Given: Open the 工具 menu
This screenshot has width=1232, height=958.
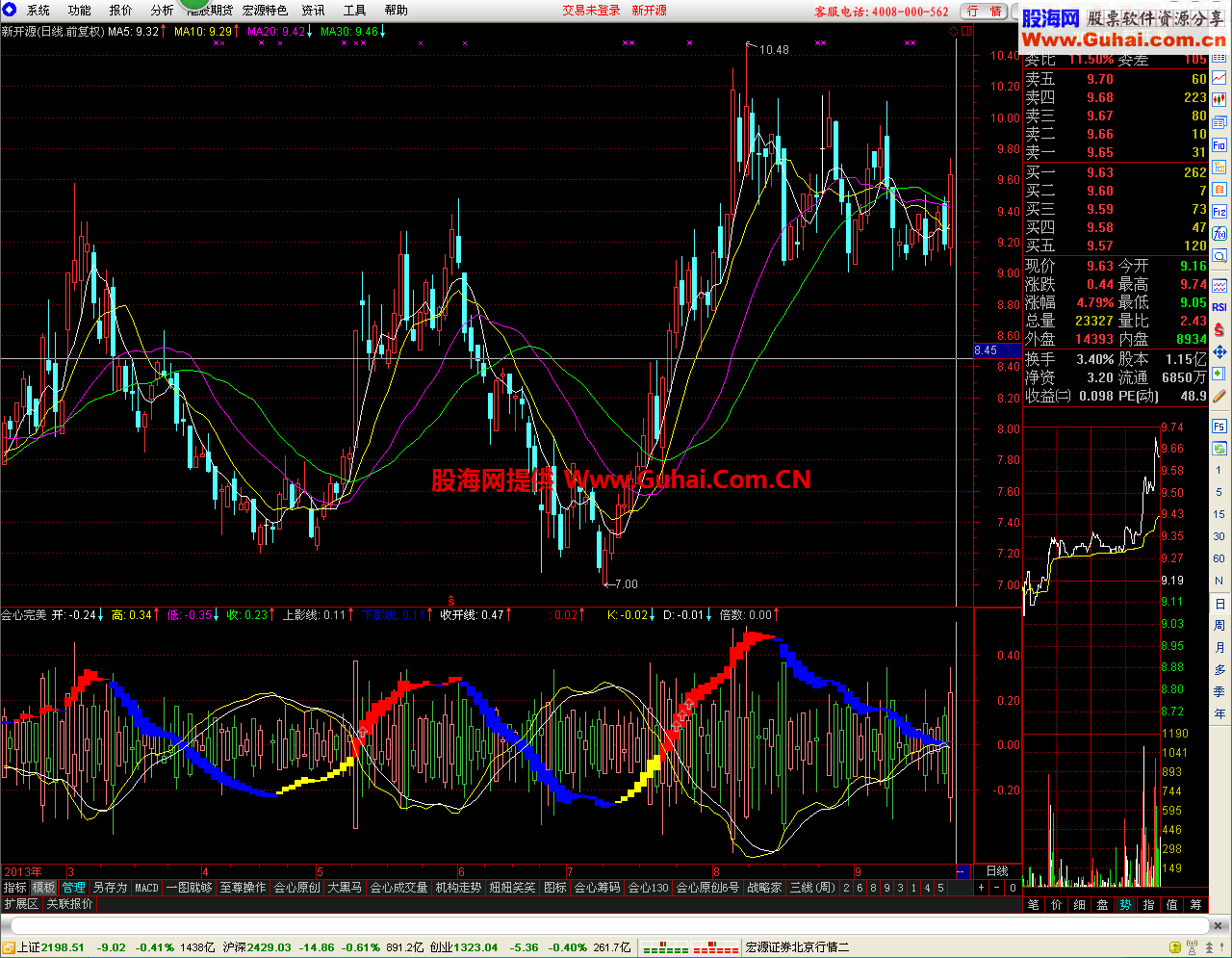Looking at the screenshot, I should click(355, 11).
